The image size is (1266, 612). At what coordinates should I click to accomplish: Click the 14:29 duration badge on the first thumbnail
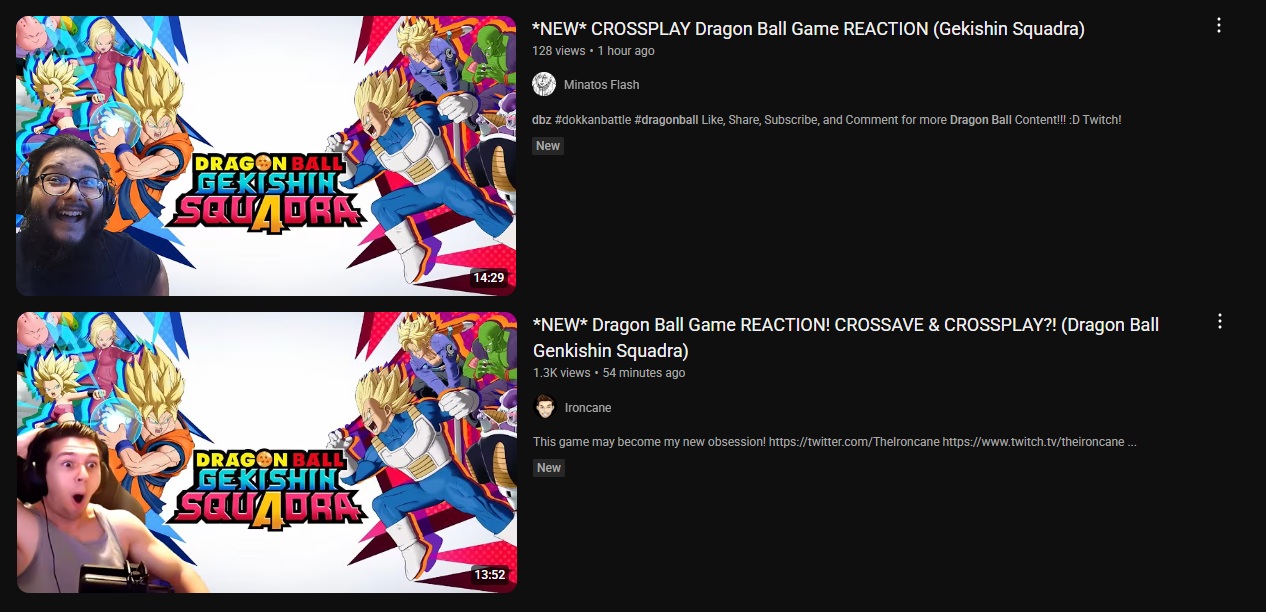coord(489,278)
